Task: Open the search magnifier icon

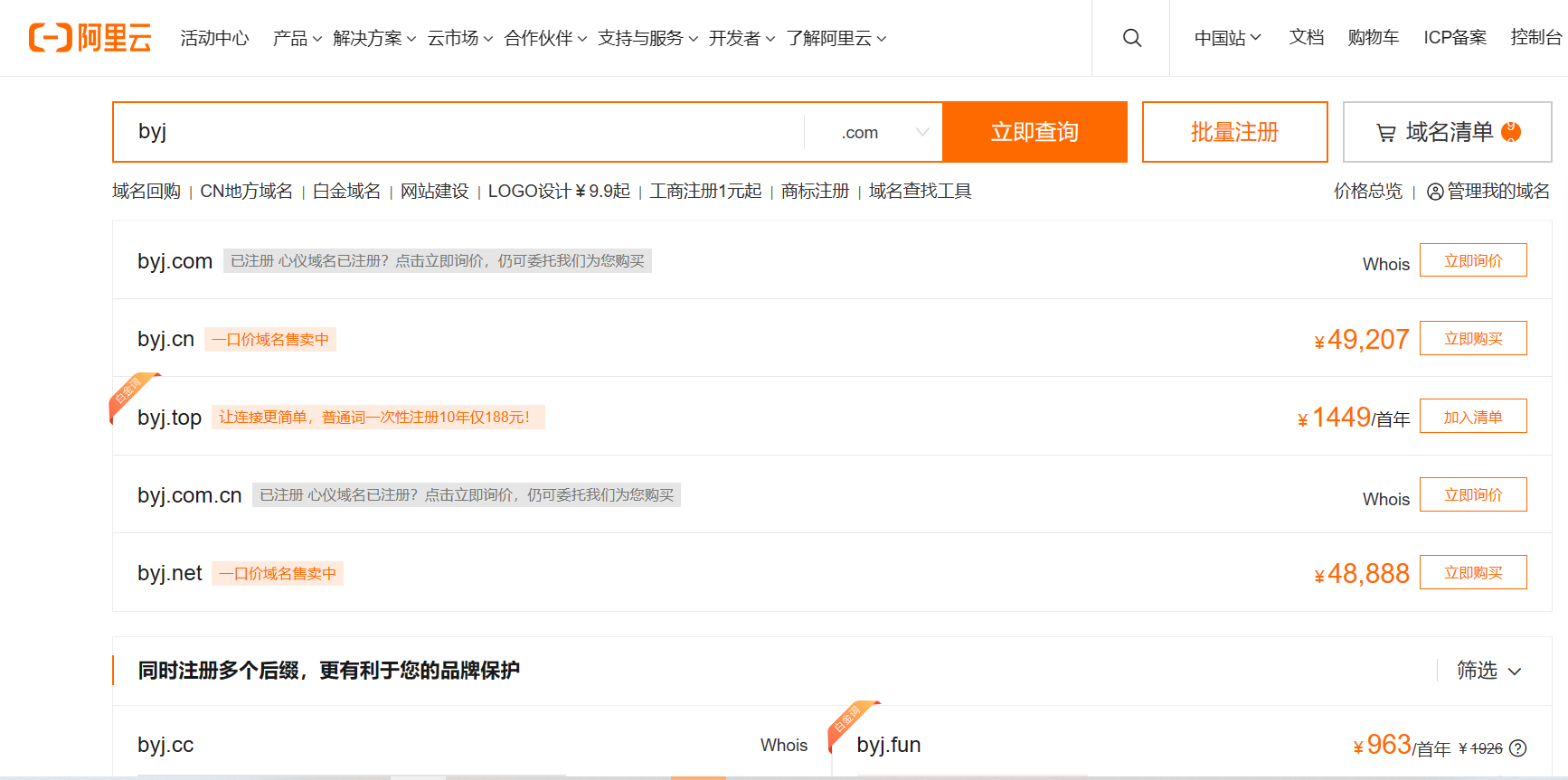Action: 1131,38
